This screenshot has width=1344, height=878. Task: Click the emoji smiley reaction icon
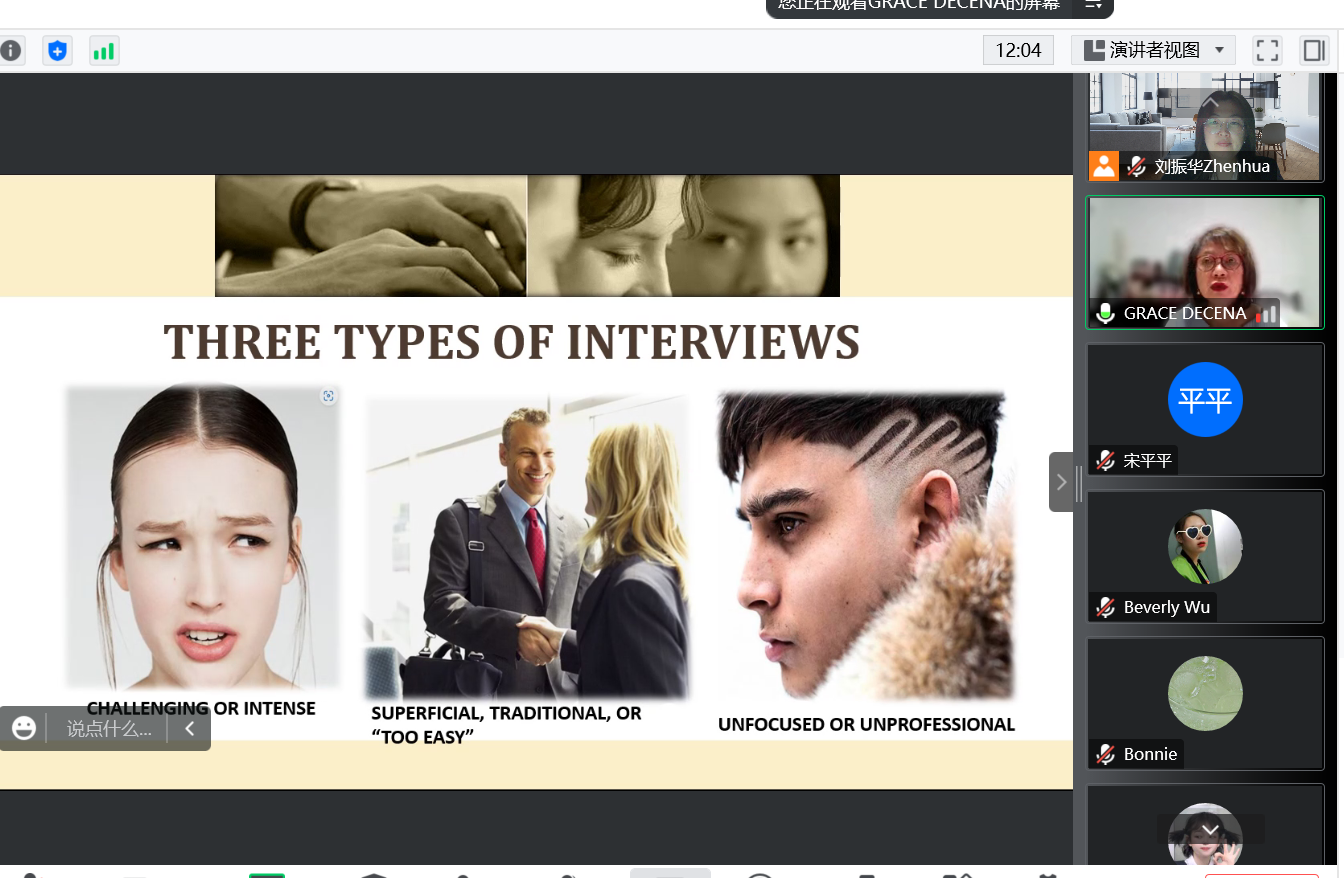click(24, 728)
